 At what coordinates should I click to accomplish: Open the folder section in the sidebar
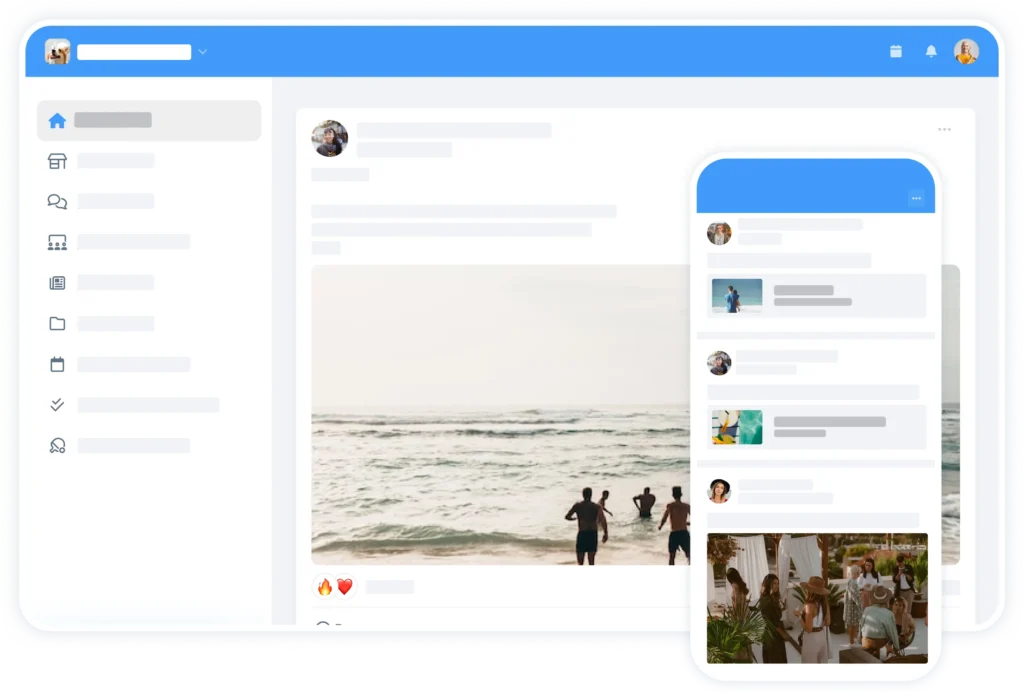pyautogui.click(x=57, y=323)
